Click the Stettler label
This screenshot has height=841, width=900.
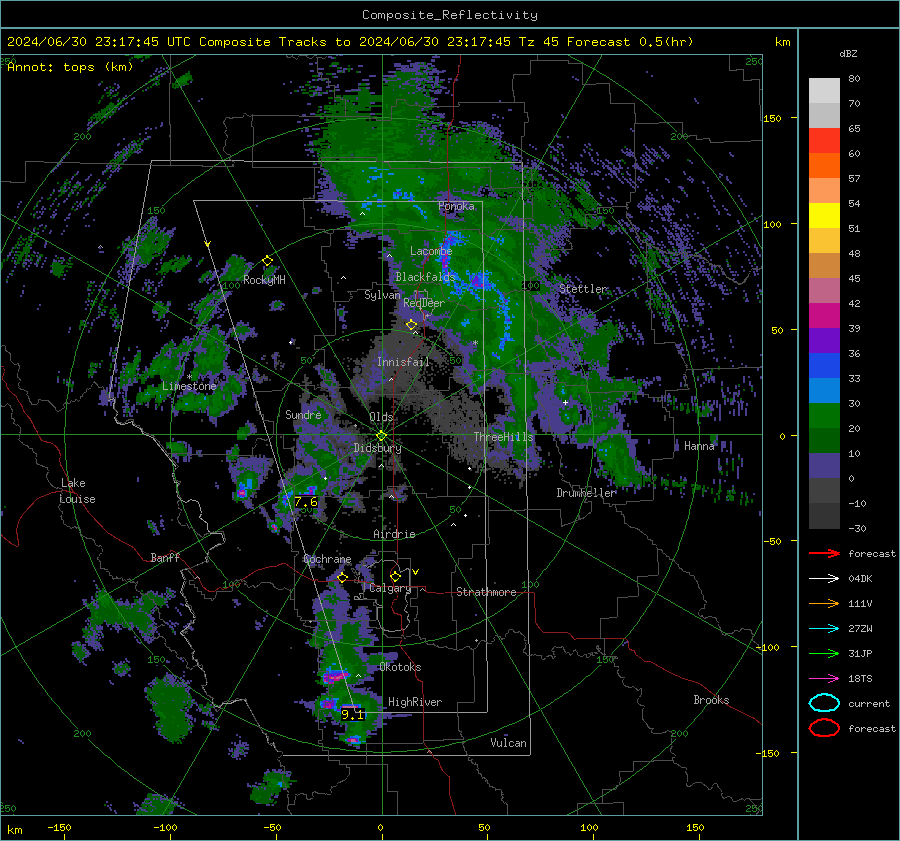[583, 289]
